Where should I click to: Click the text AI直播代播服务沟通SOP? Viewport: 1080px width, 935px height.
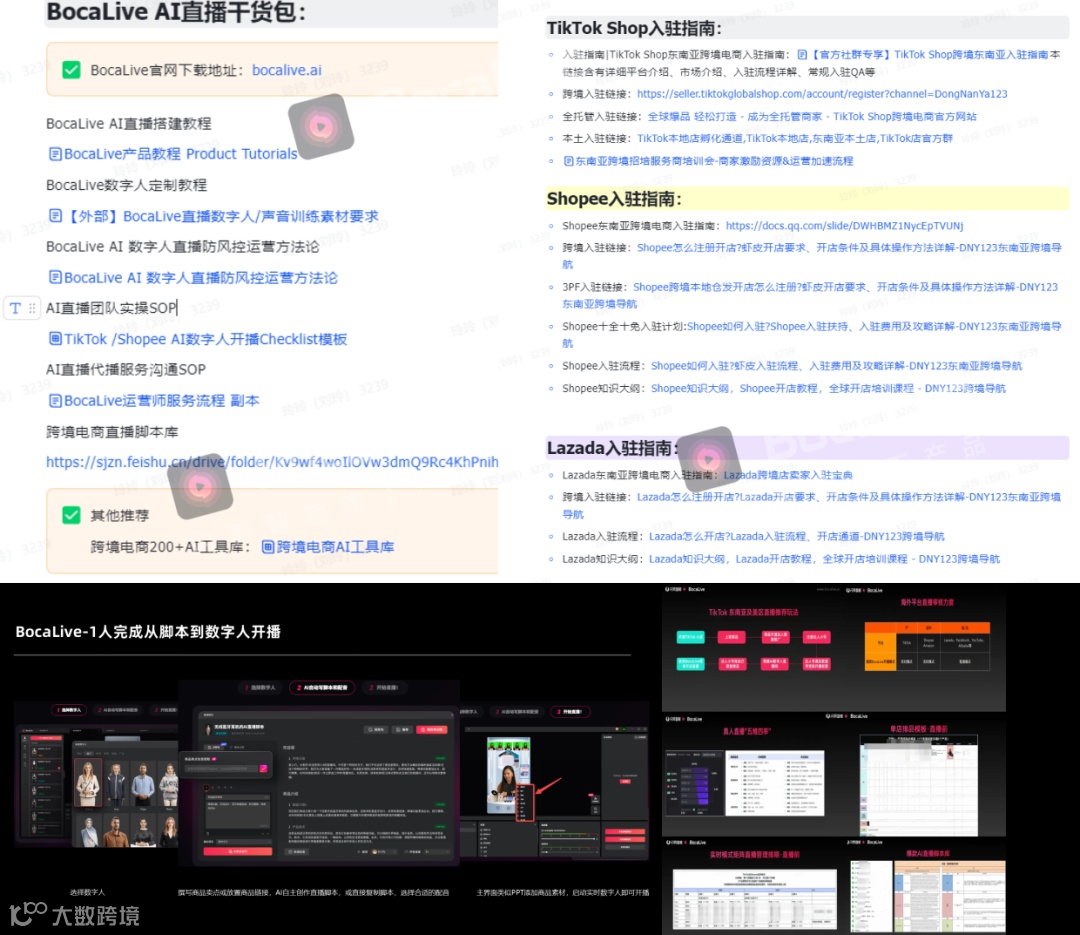pyautogui.click(x=126, y=369)
